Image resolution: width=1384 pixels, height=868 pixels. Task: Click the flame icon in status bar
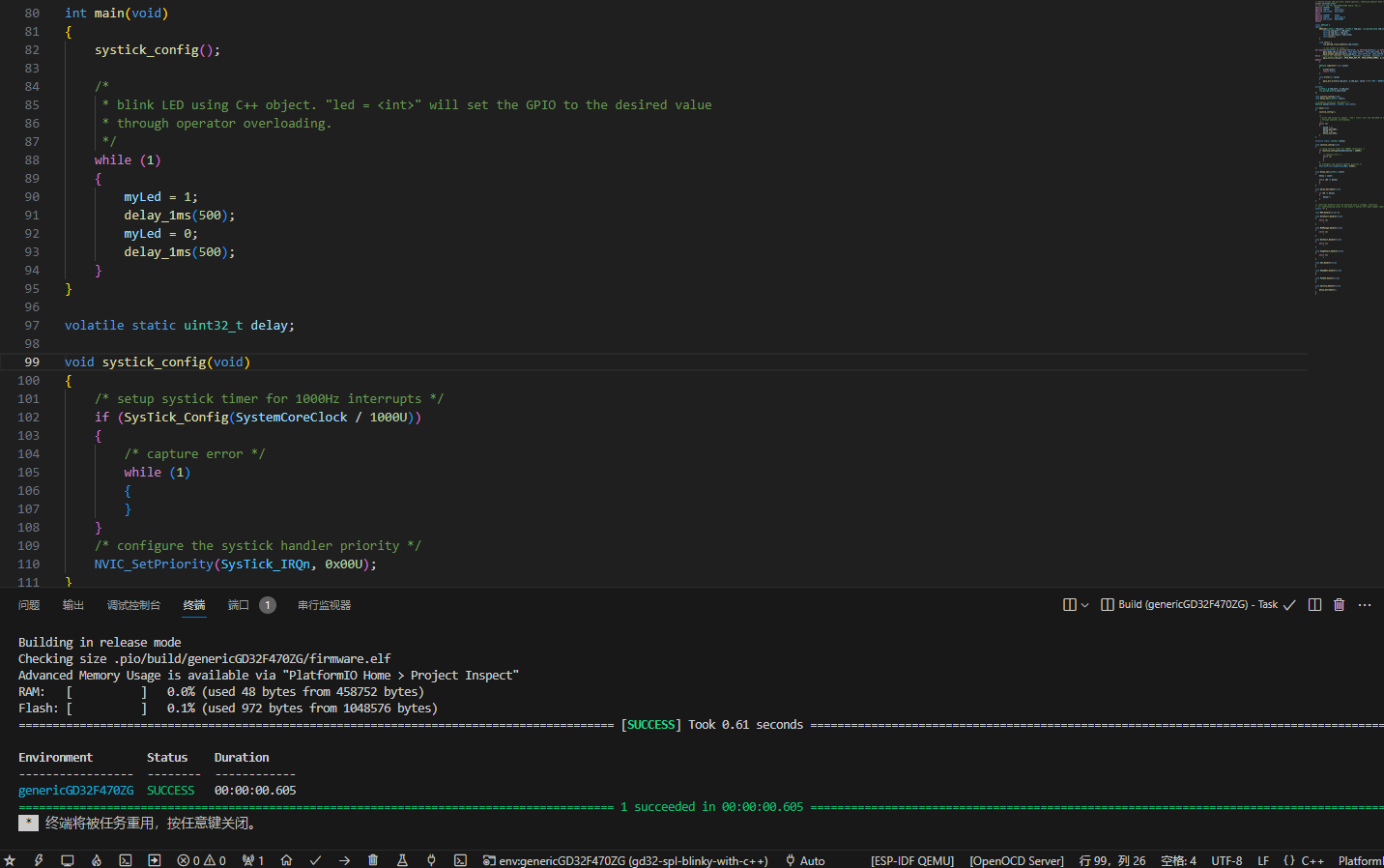click(97, 860)
